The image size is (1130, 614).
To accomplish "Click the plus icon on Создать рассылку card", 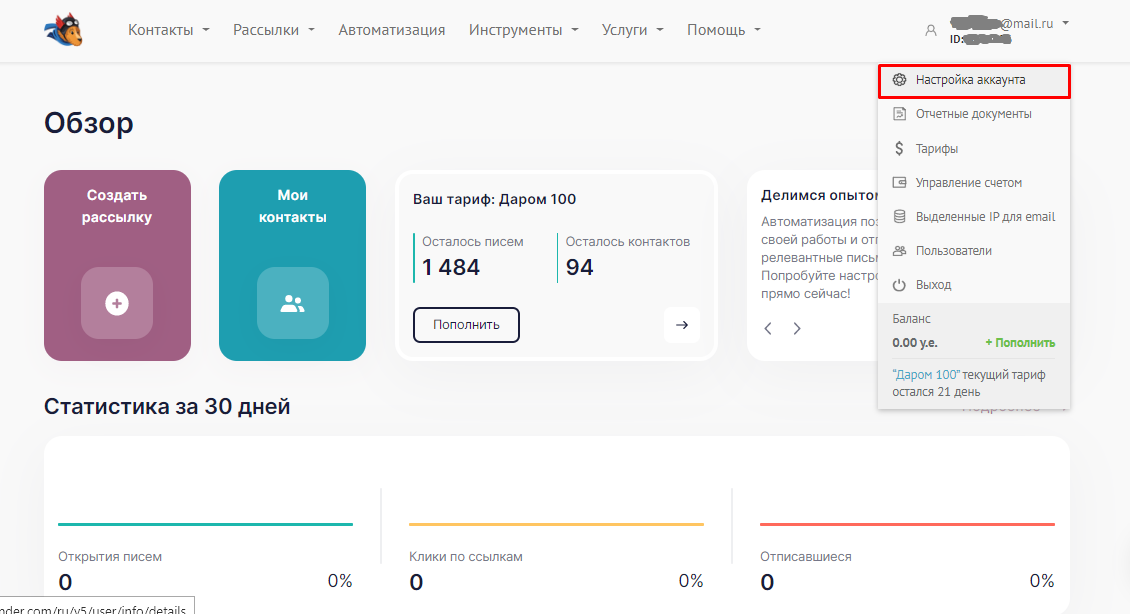I will [x=117, y=303].
